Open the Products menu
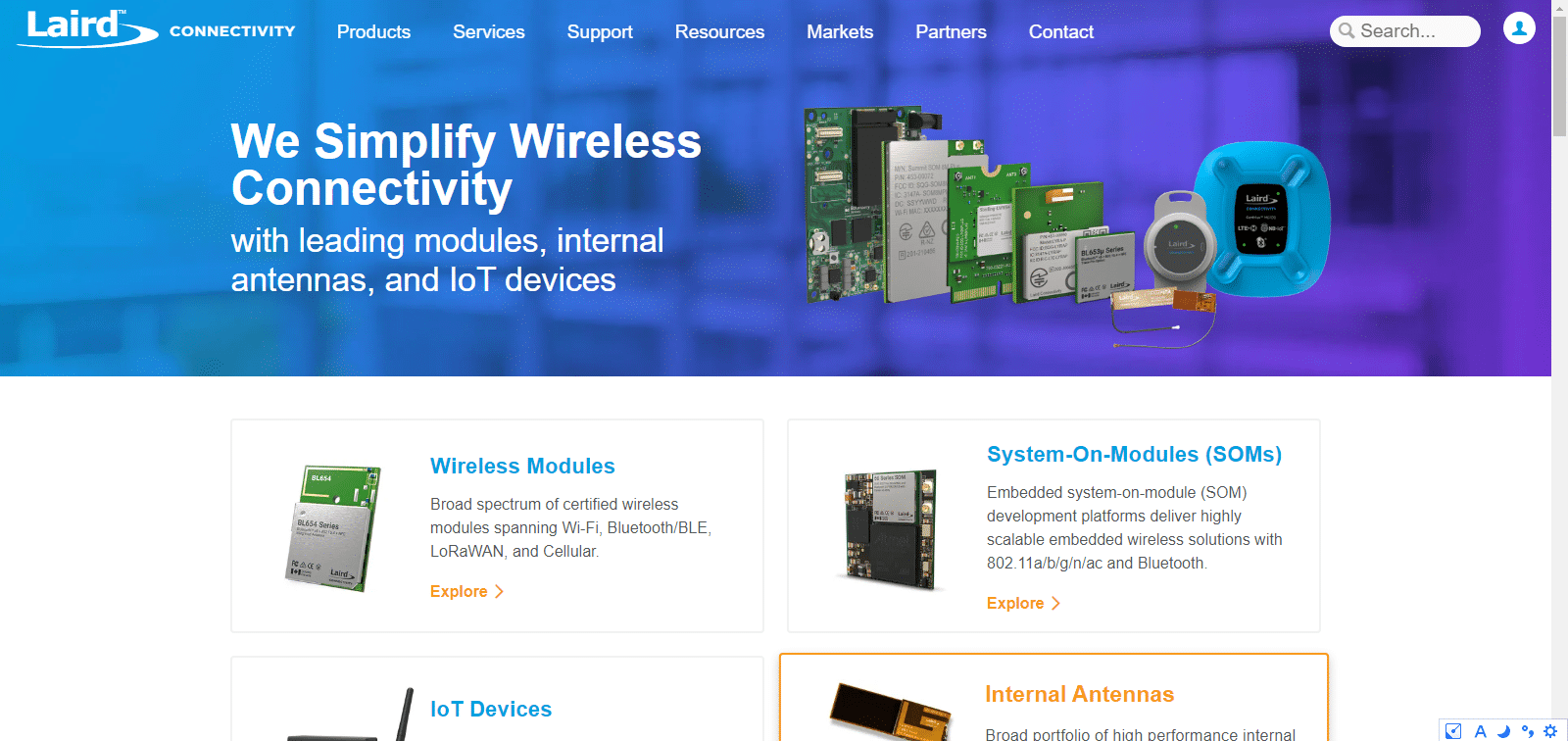 373,31
